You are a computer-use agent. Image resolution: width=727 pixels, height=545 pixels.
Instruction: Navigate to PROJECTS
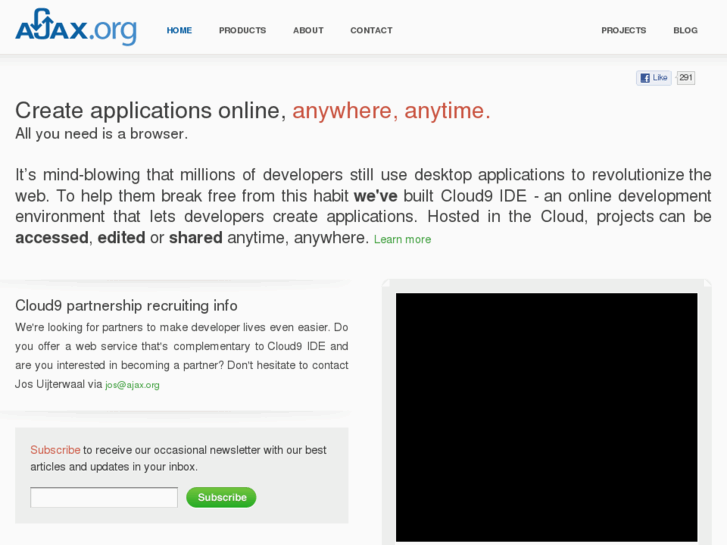624,31
